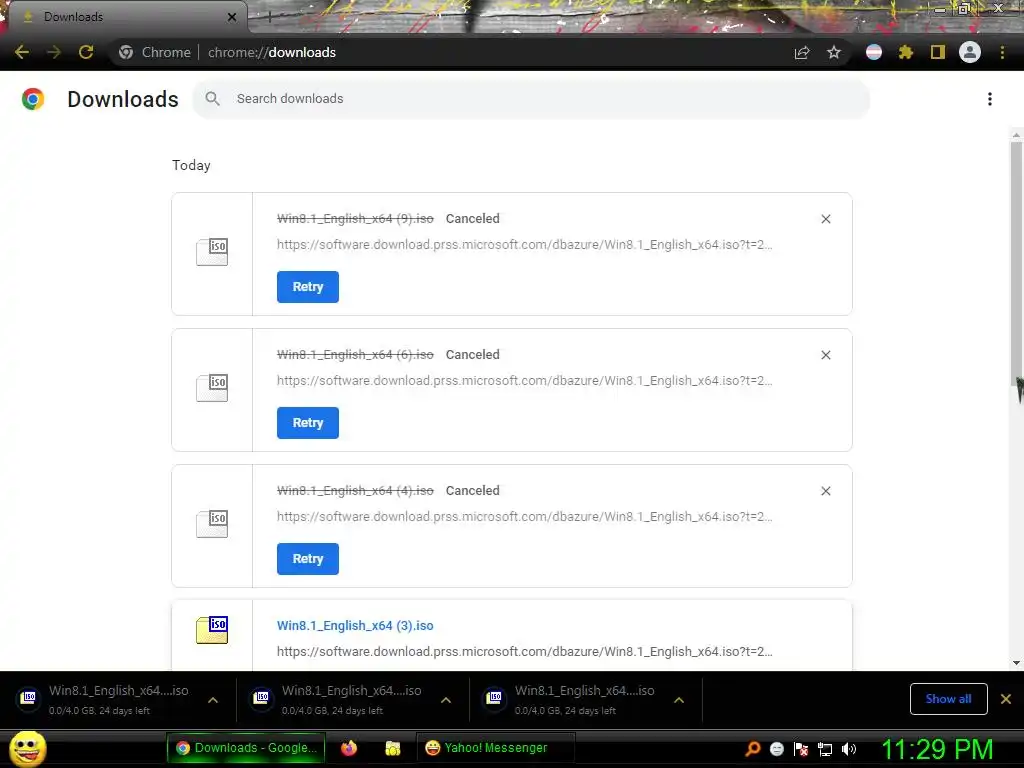Click the Chrome logo beside Downloads

(x=33, y=99)
